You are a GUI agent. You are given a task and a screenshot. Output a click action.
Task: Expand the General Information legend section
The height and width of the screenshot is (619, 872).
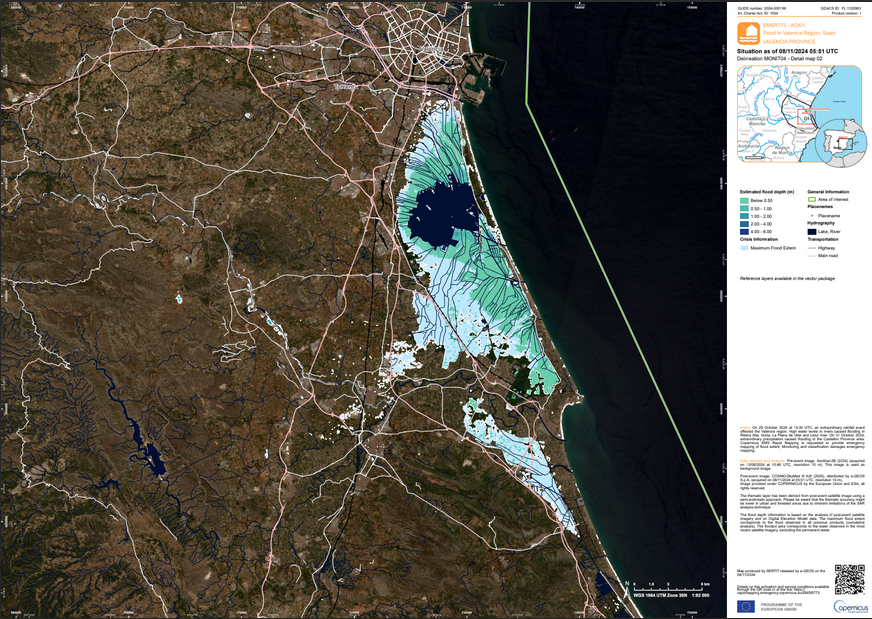tap(826, 189)
